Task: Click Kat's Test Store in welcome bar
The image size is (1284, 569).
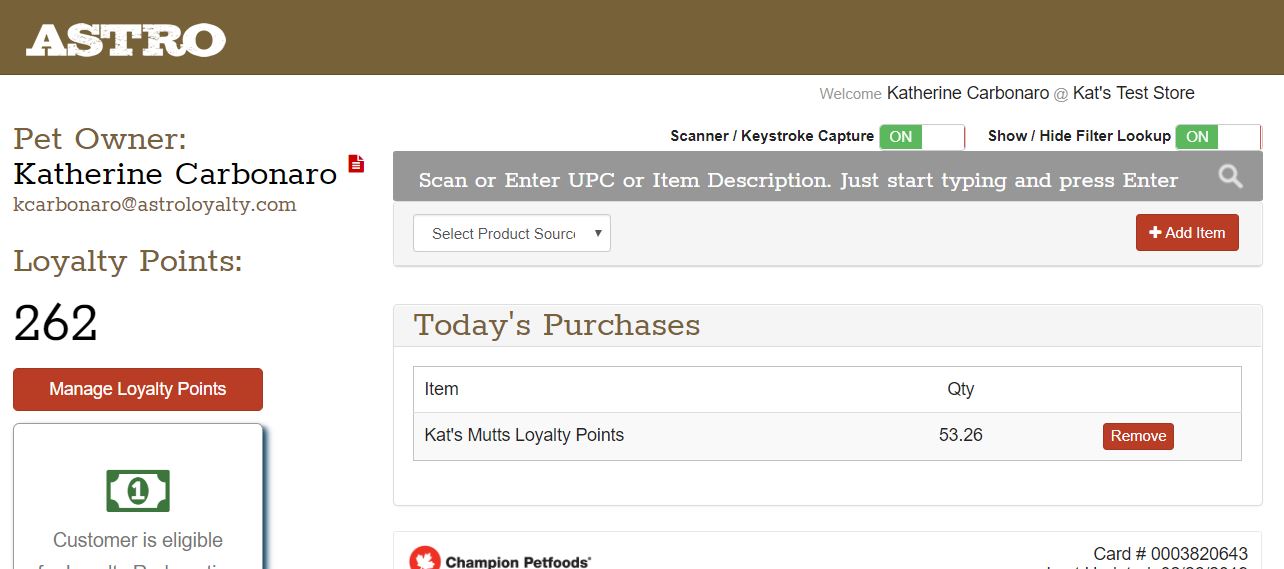Action: tap(1134, 93)
